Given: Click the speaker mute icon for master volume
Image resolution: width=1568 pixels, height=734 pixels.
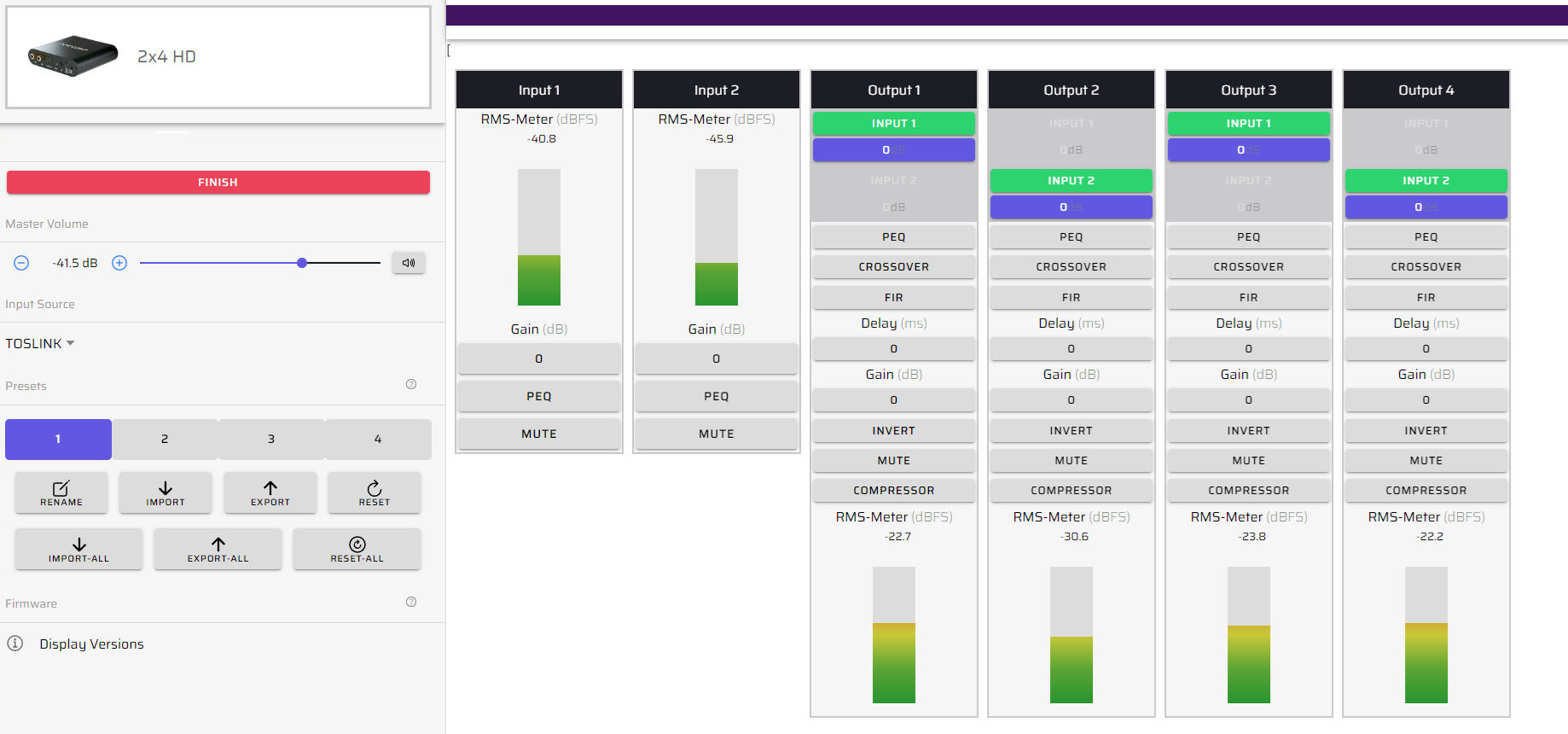Looking at the screenshot, I should (409, 263).
